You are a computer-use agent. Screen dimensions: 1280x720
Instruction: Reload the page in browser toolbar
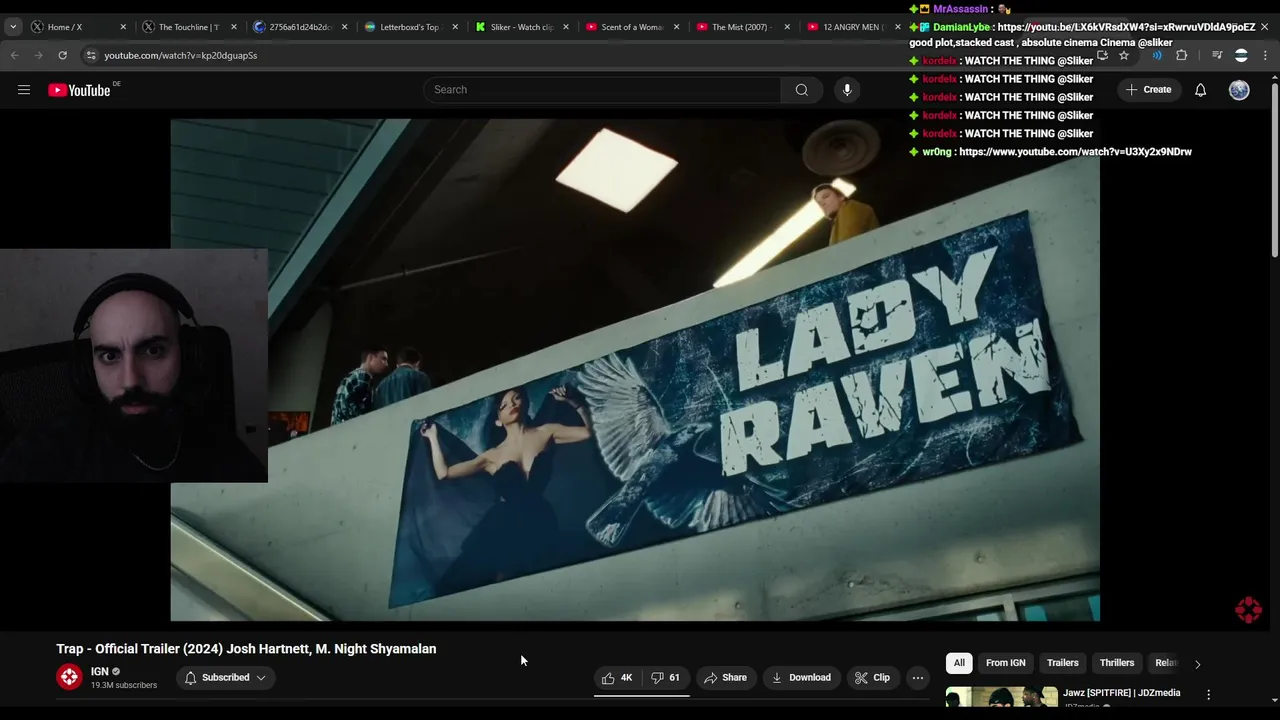point(62,55)
